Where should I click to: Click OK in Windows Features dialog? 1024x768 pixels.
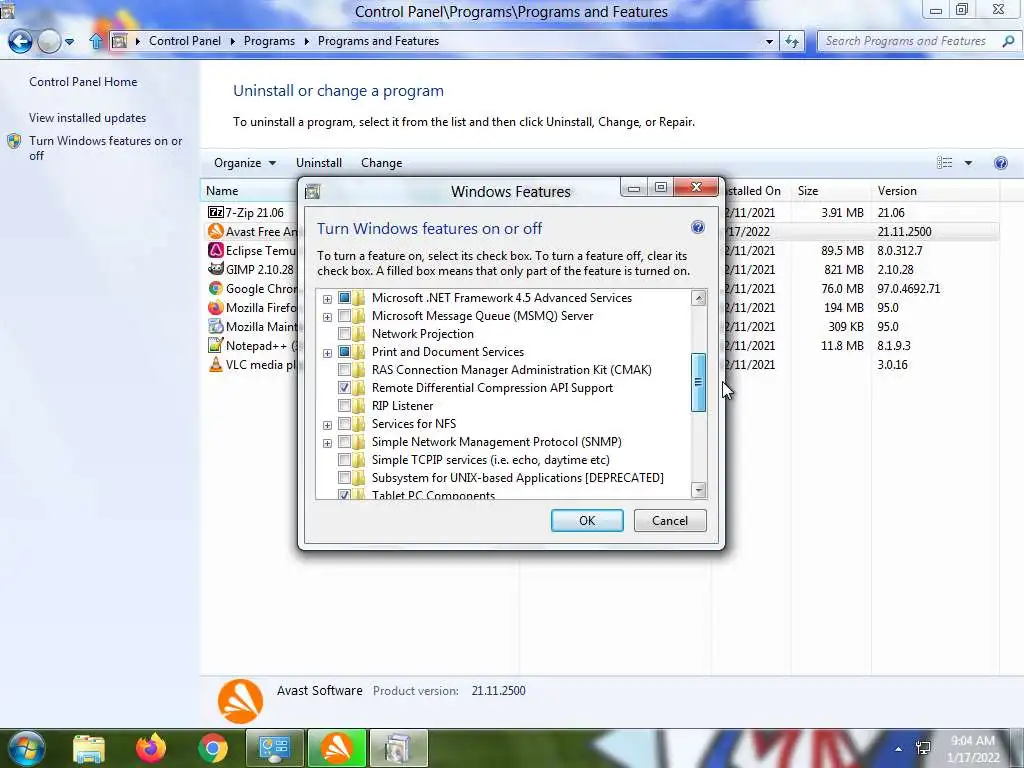(x=587, y=520)
